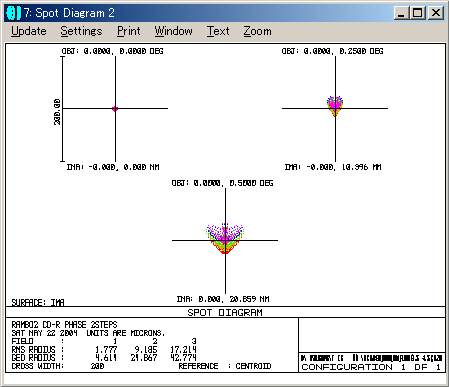Open the Text menu

click(x=218, y=31)
